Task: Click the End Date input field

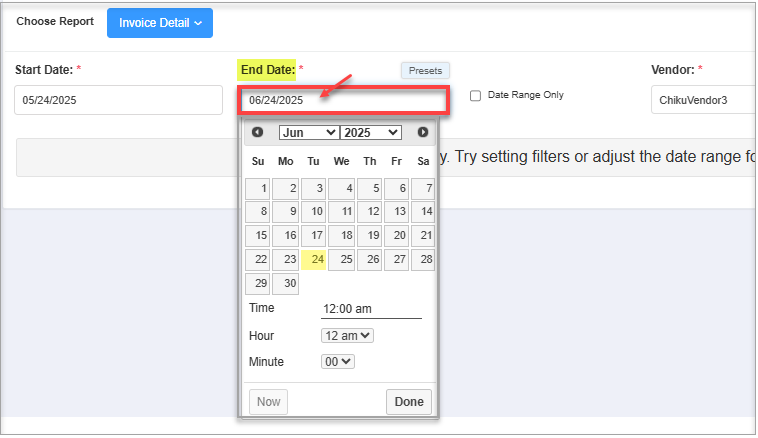Action: tap(341, 100)
